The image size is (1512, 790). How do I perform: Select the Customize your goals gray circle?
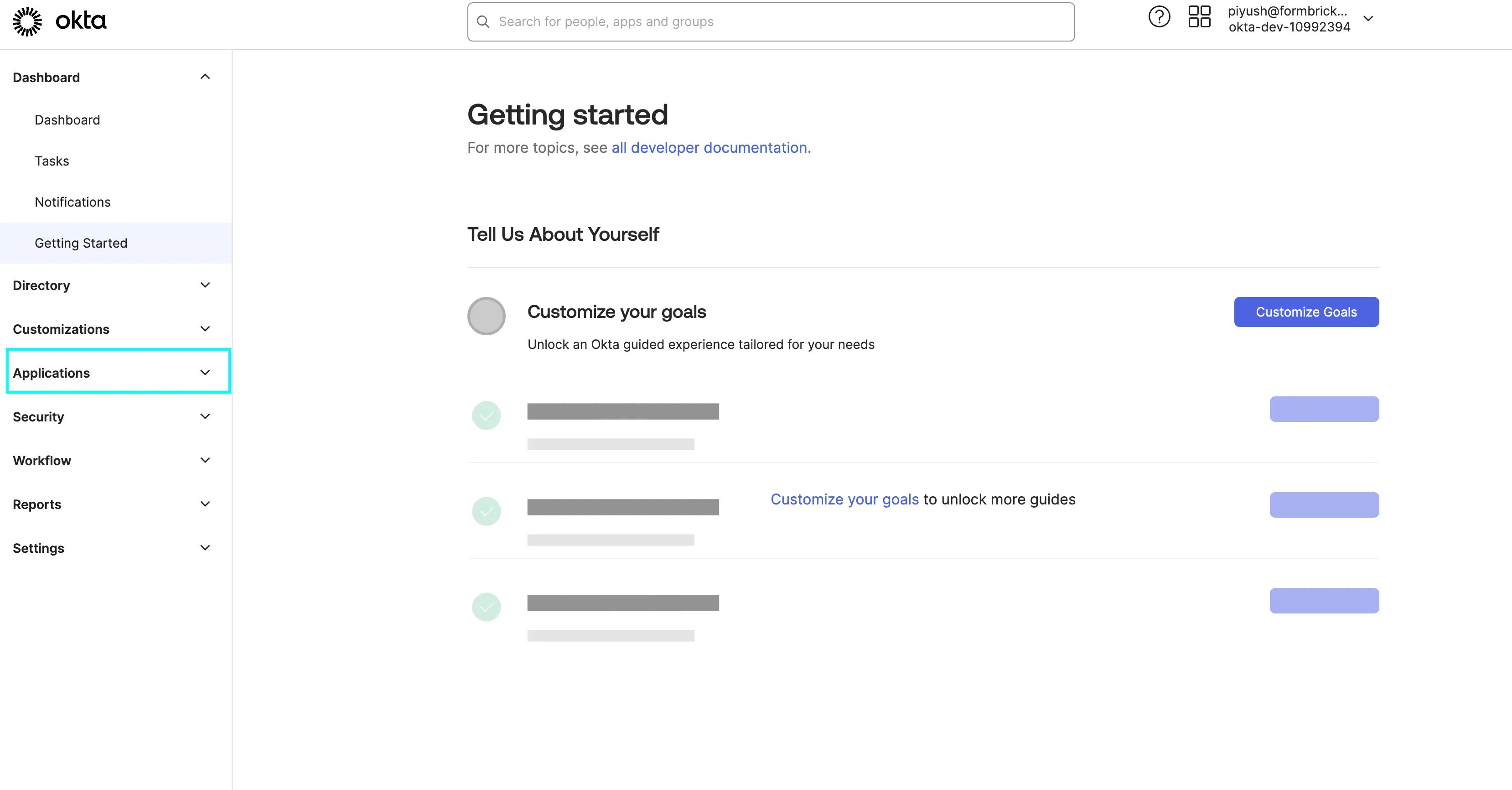486,316
